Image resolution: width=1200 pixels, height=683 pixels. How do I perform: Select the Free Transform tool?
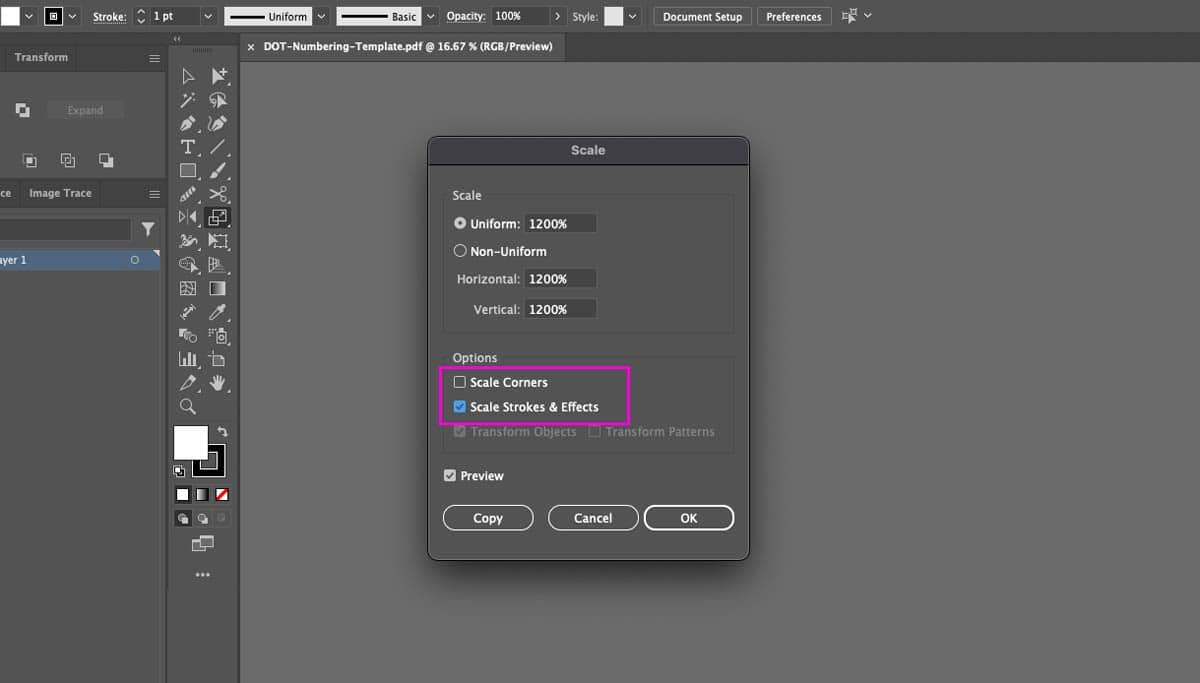tap(218, 241)
